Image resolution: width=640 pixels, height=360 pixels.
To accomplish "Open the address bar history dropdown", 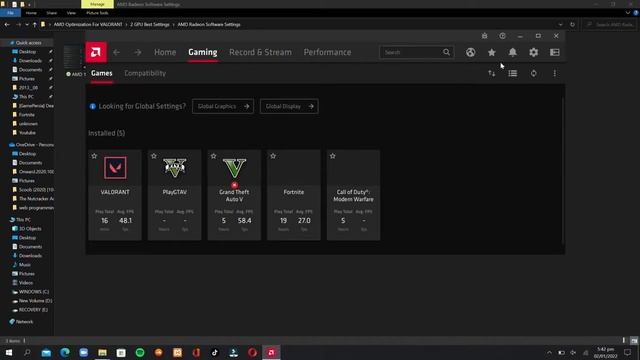I will (560, 24).
